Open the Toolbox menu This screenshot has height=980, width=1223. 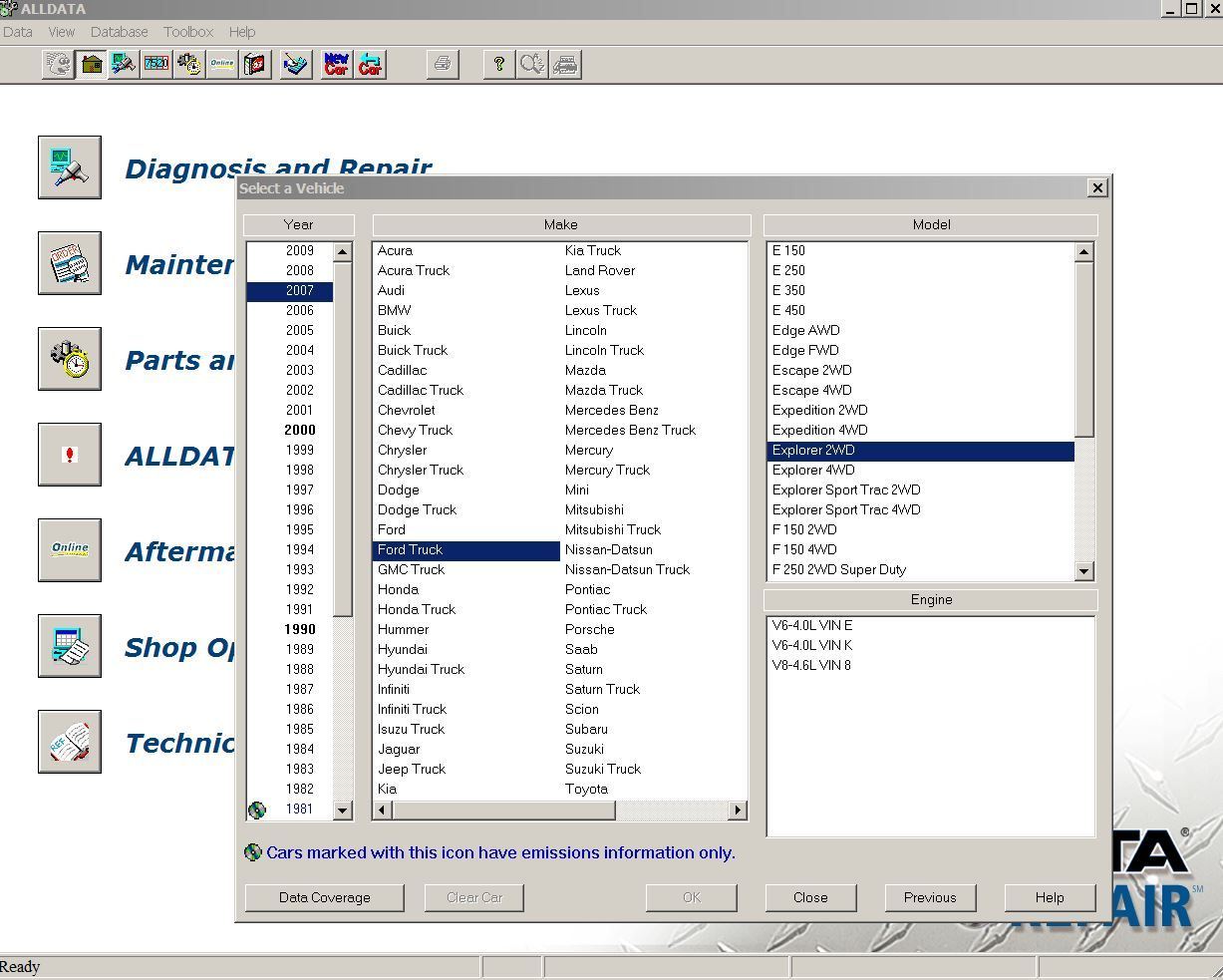[188, 32]
